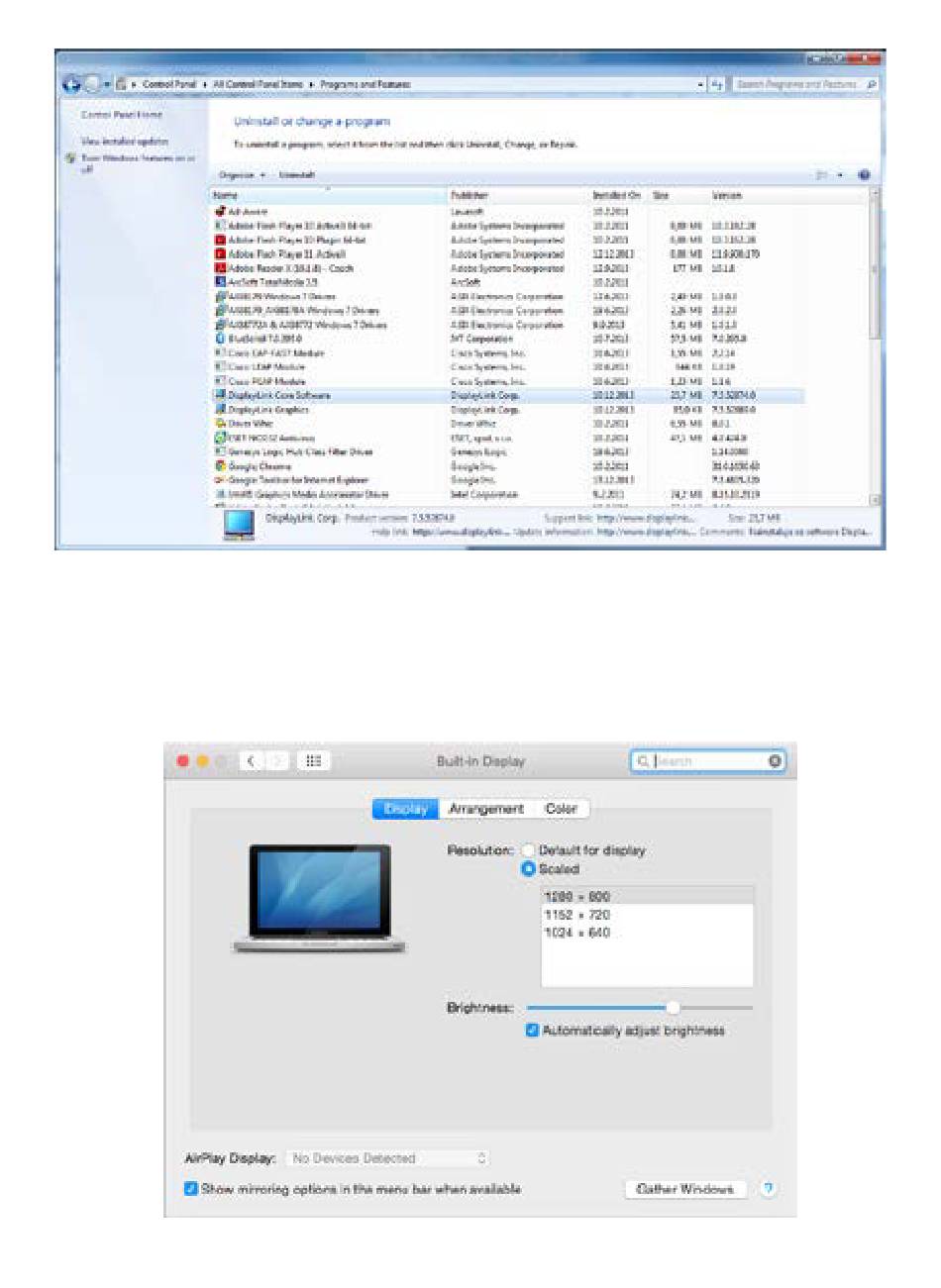Select the Cisco LEAP Module row
Image resolution: width=941 pixels, height=1288 pixels.
click(x=507, y=367)
